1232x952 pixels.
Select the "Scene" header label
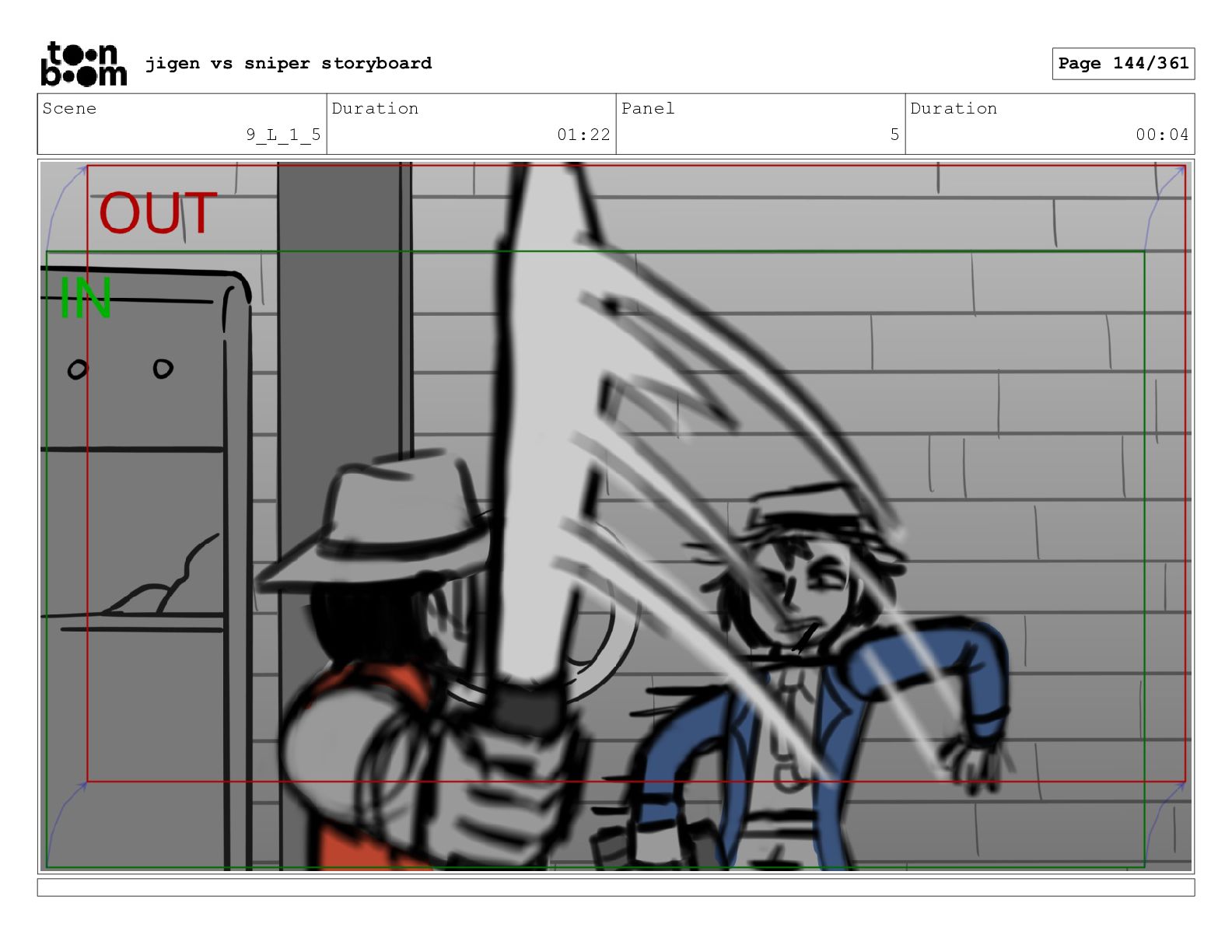[x=70, y=109]
